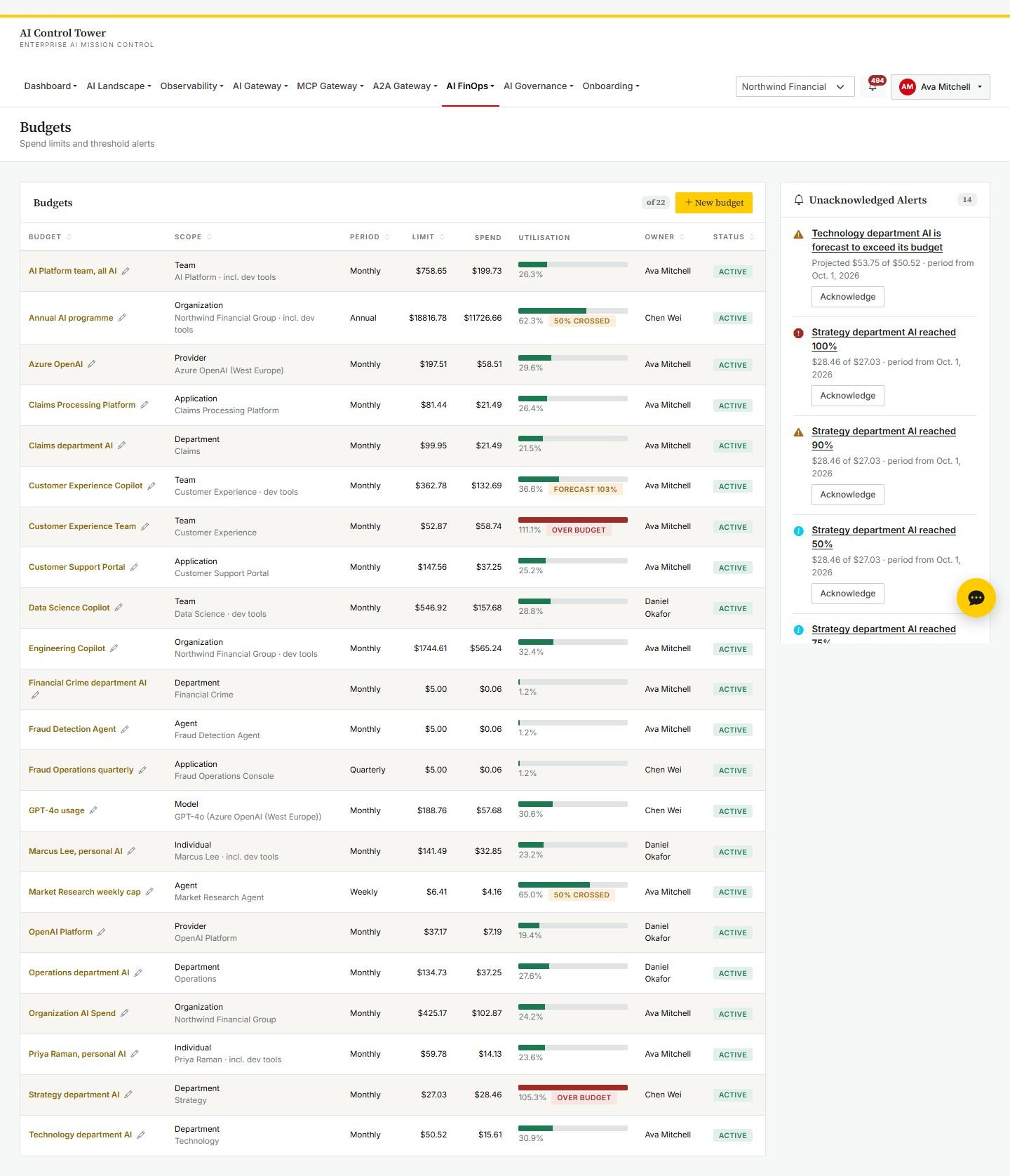This screenshot has width=1010, height=1176.
Task: Open the Northwind Financial organization dropdown
Action: [x=795, y=87]
